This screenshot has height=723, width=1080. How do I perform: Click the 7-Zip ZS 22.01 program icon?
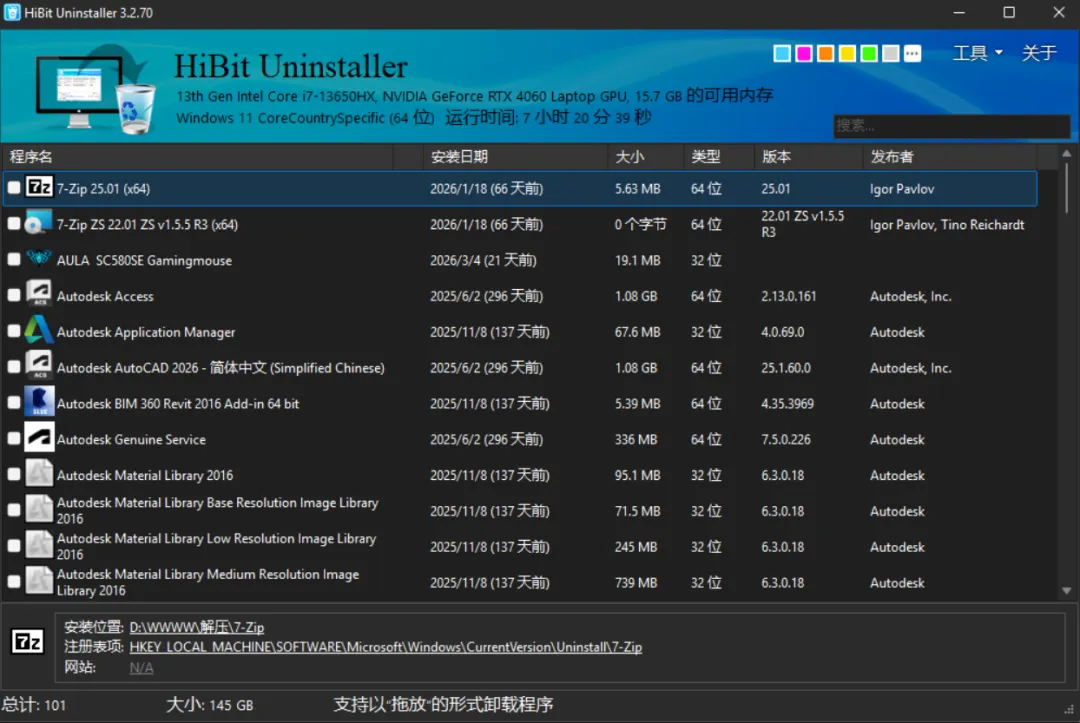pos(39,223)
